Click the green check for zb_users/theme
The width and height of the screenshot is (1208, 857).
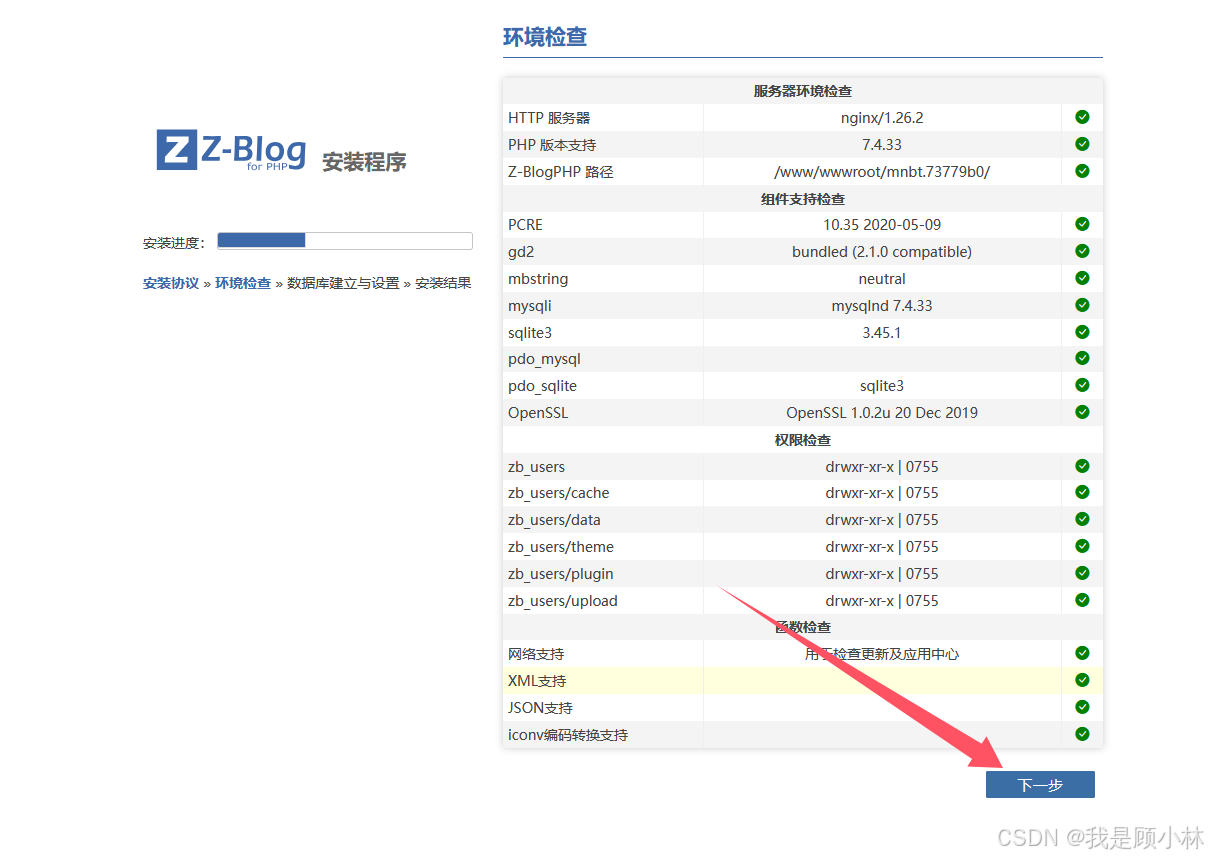[x=1082, y=546]
